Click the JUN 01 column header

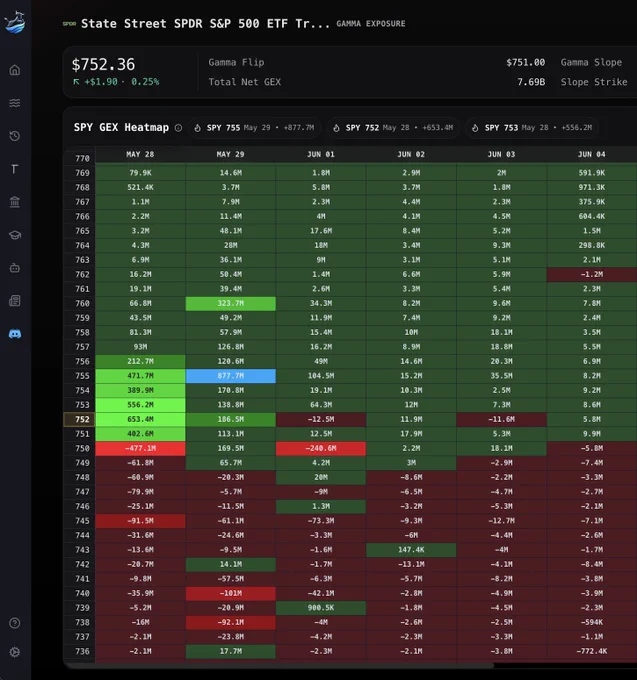coord(321,154)
